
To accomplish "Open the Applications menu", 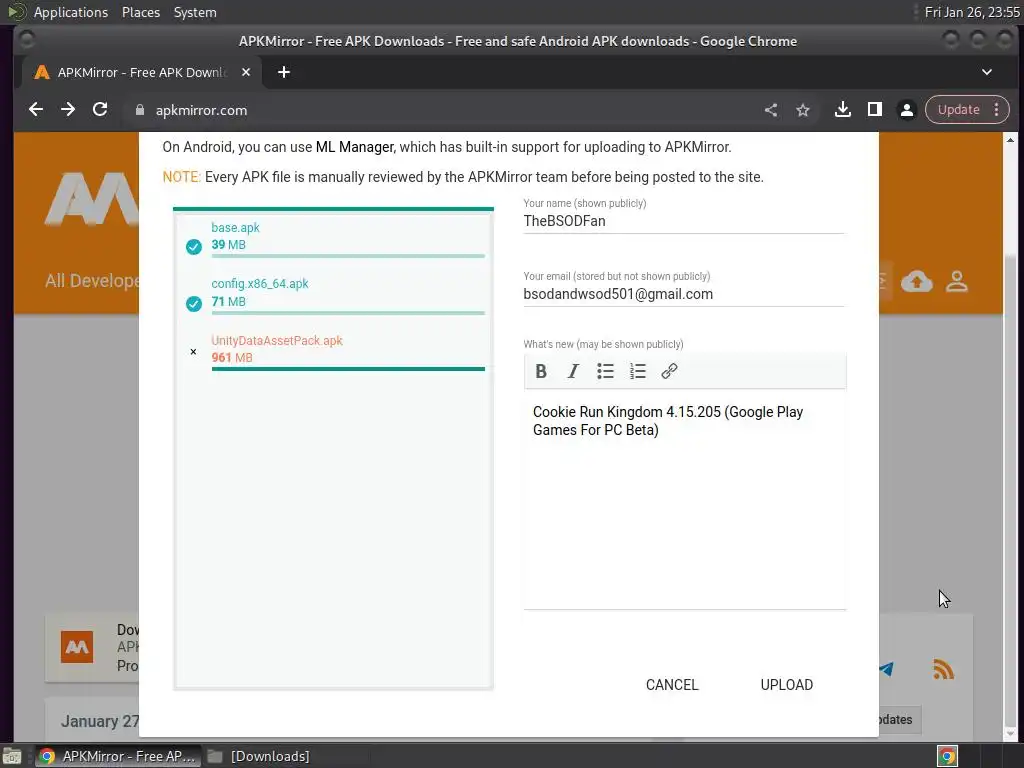I will click(71, 12).
